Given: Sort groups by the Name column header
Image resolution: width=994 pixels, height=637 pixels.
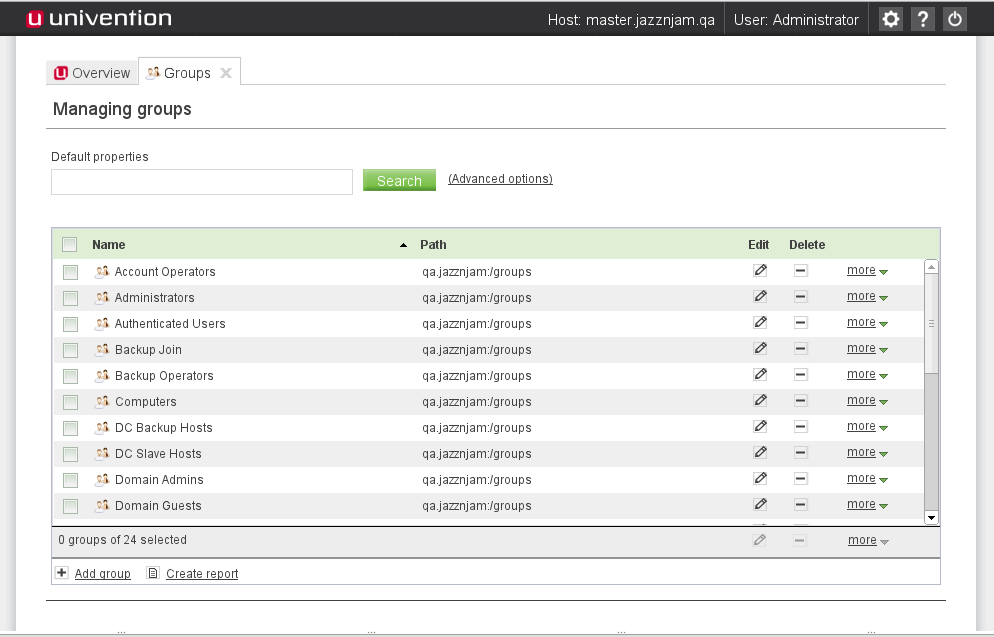Looking at the screenshot, I should 109,244.
